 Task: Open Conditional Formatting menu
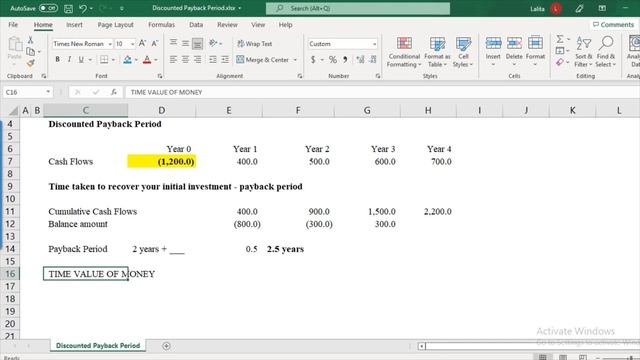[x=404, y=52]
